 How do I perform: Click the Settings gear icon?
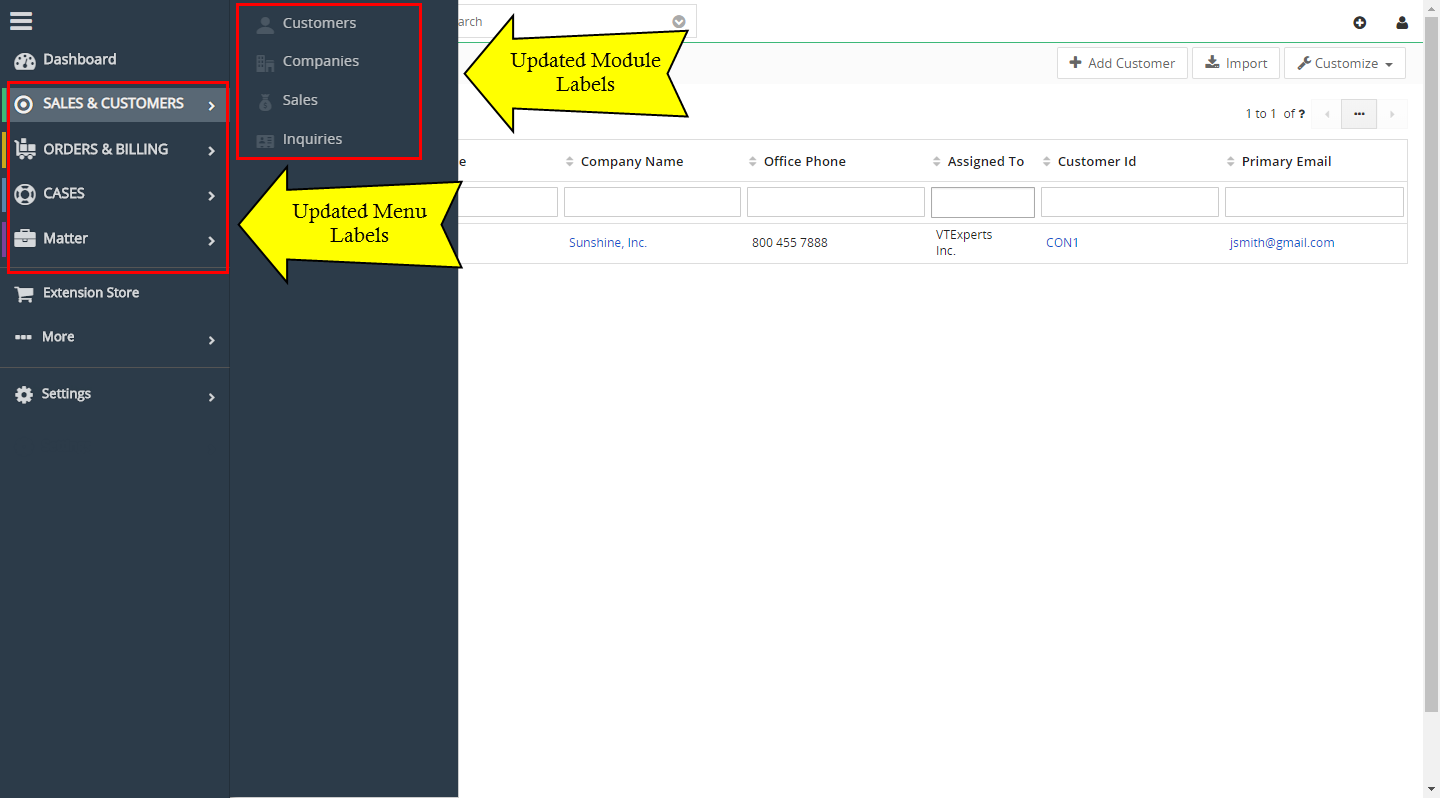click(x=24, y=395)
